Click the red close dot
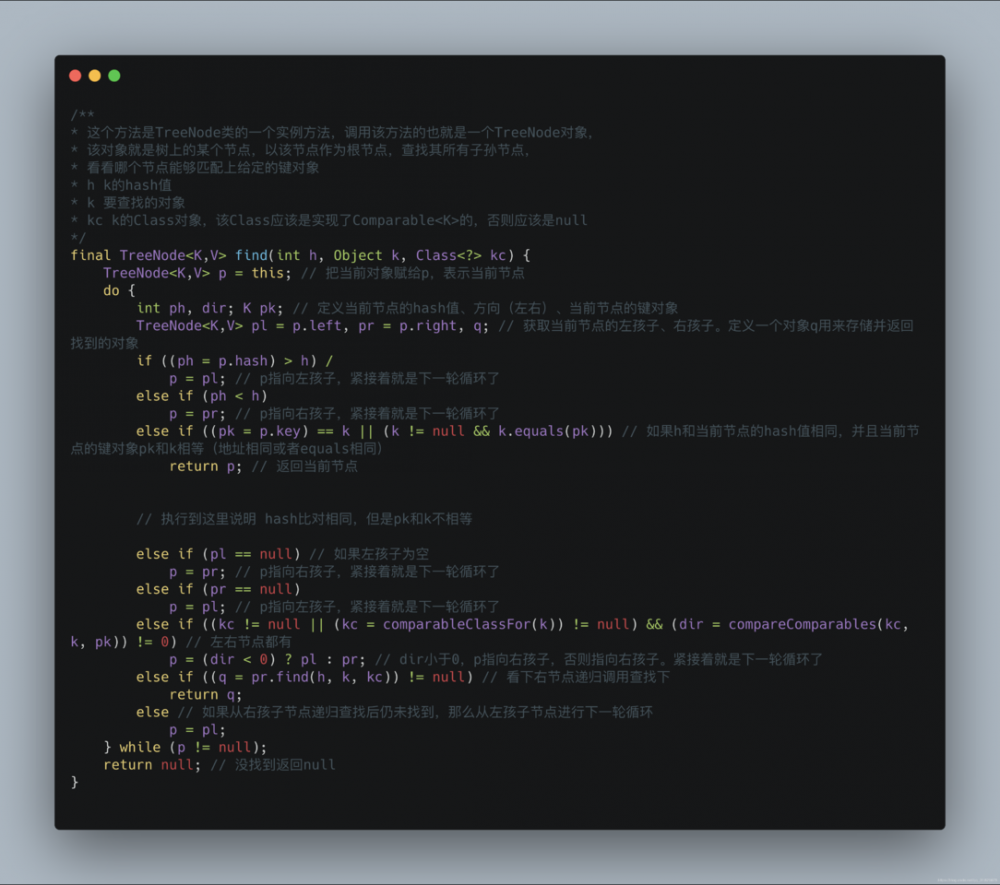The height and width of the screenshot is (885, 1000). pos(75,76)
